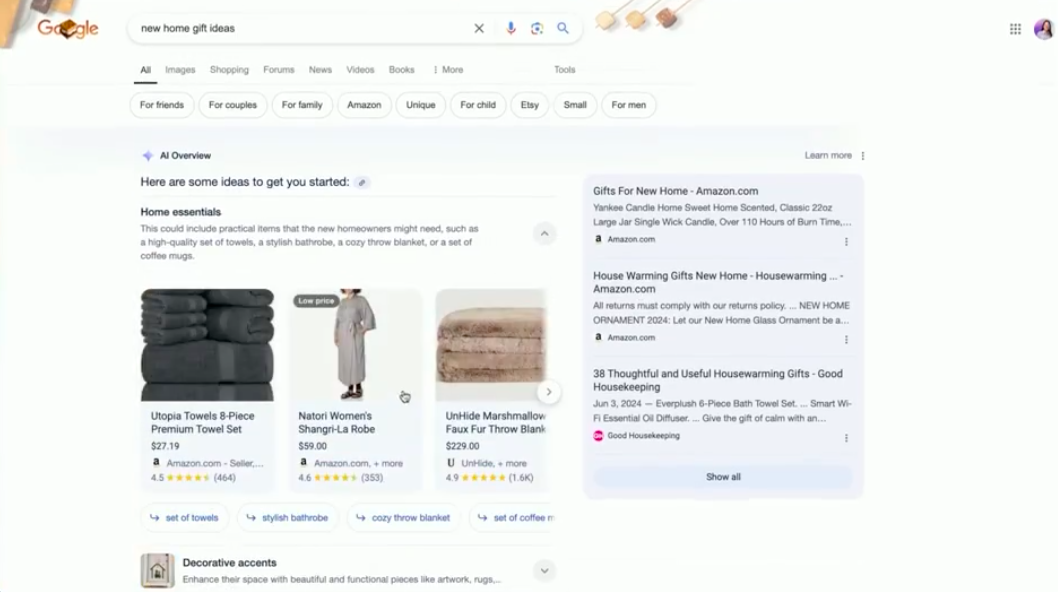Open Natori Women's Shangri-La Robe title
1058x592 pixels.
[336, 423]
